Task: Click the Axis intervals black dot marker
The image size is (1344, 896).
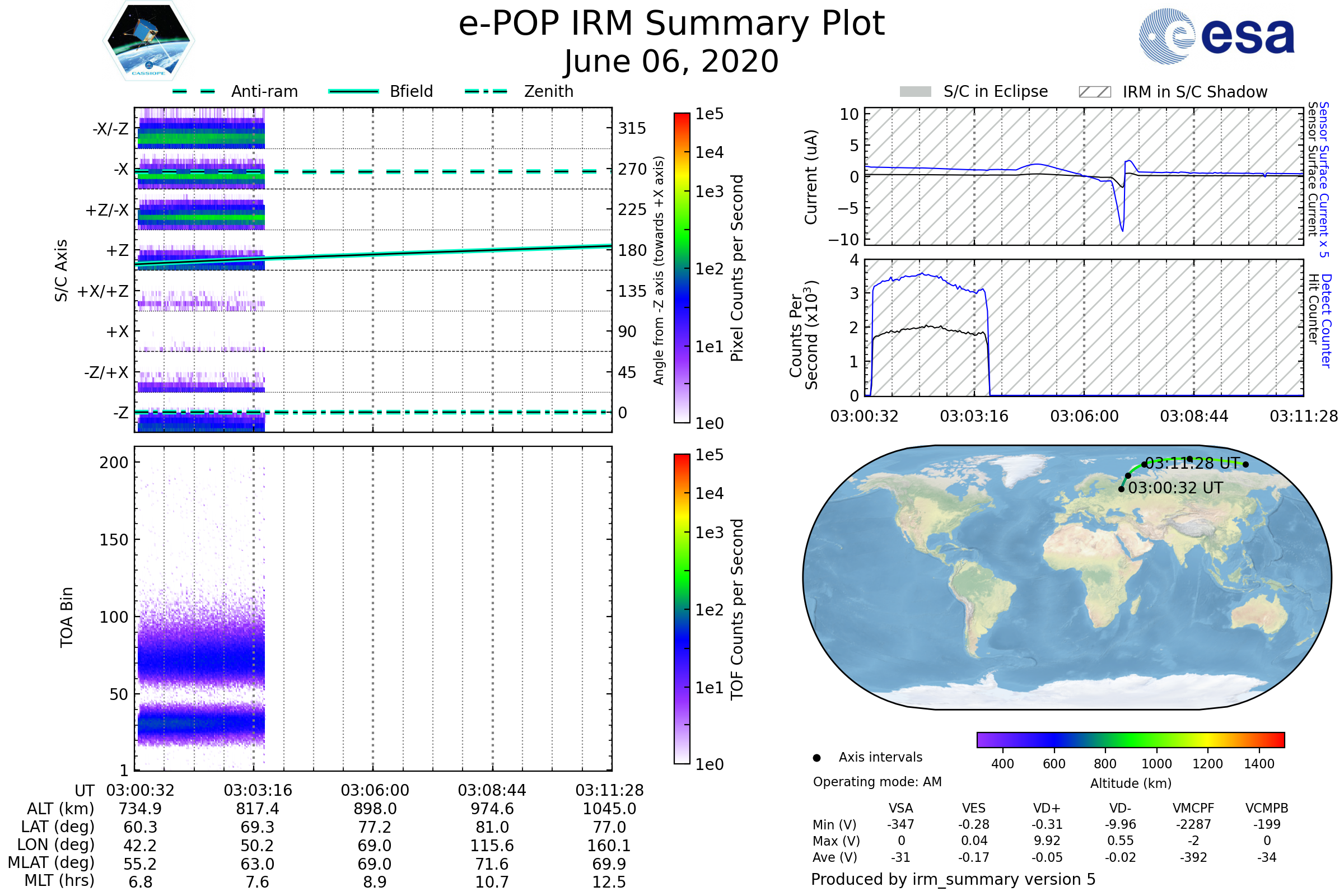Action: pos(816,758)
